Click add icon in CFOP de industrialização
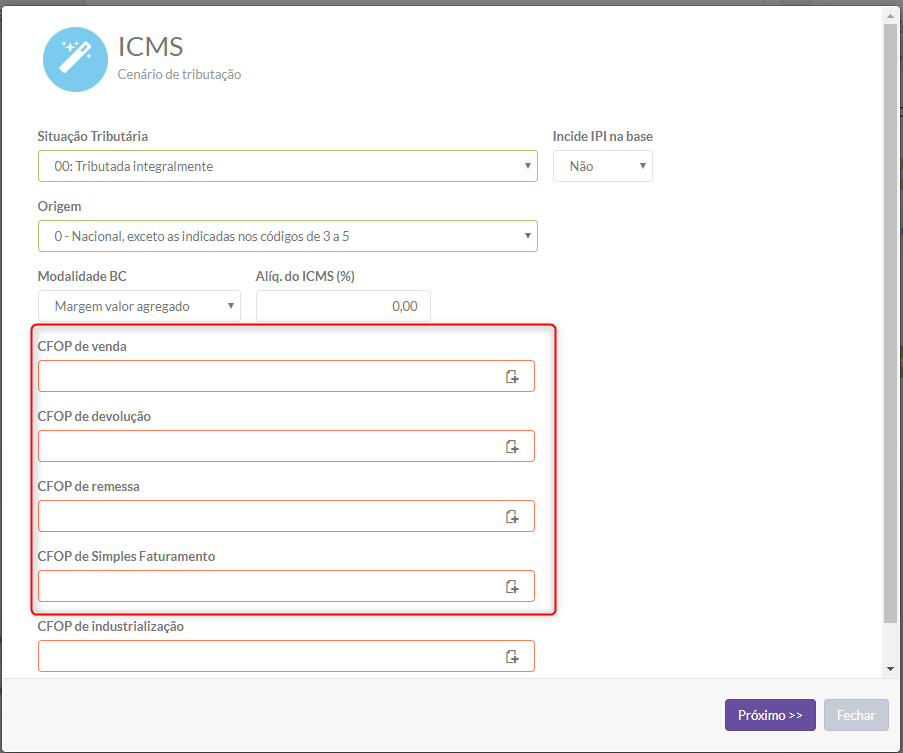 (512, 657)
